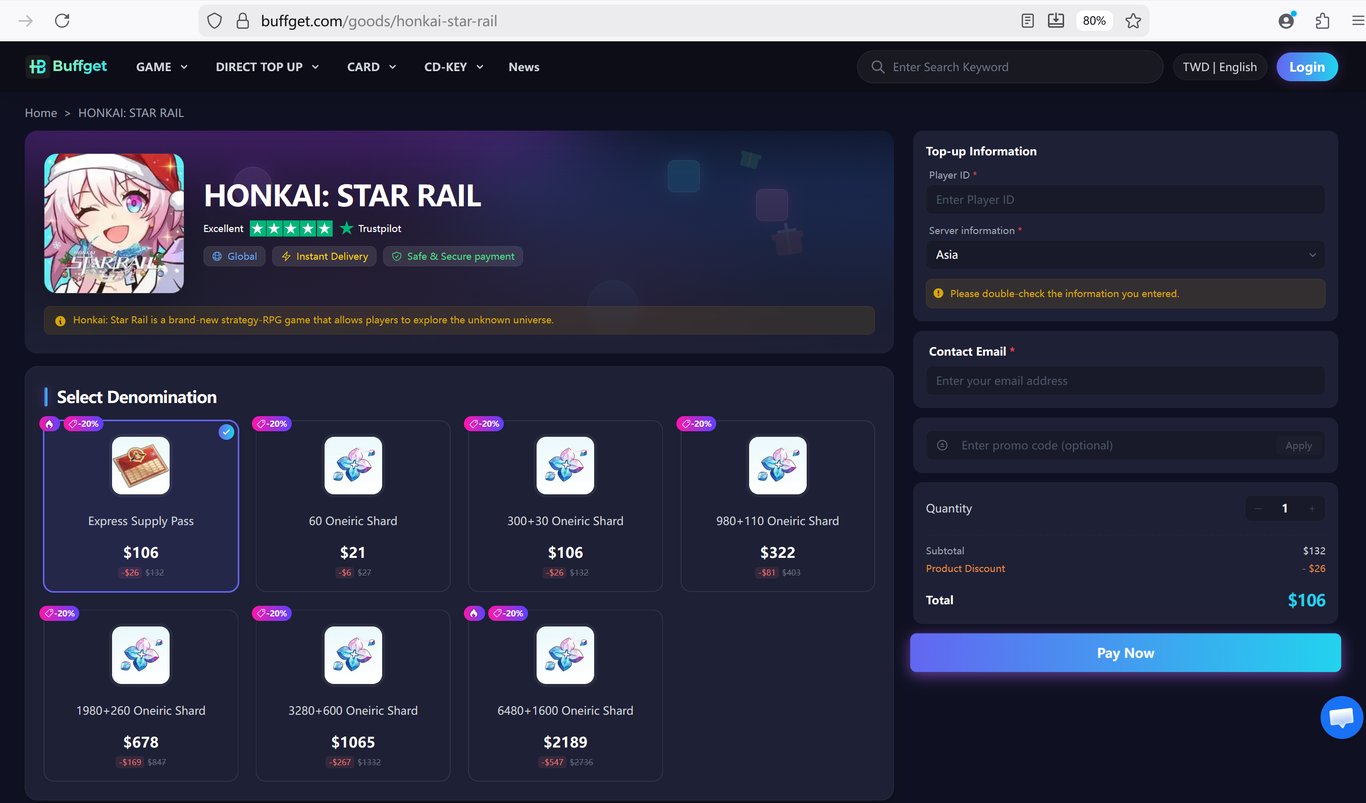Click the 980+110 Oneiric Shard crystal icon
1366x803 pixels.
(x=778, y=465)
